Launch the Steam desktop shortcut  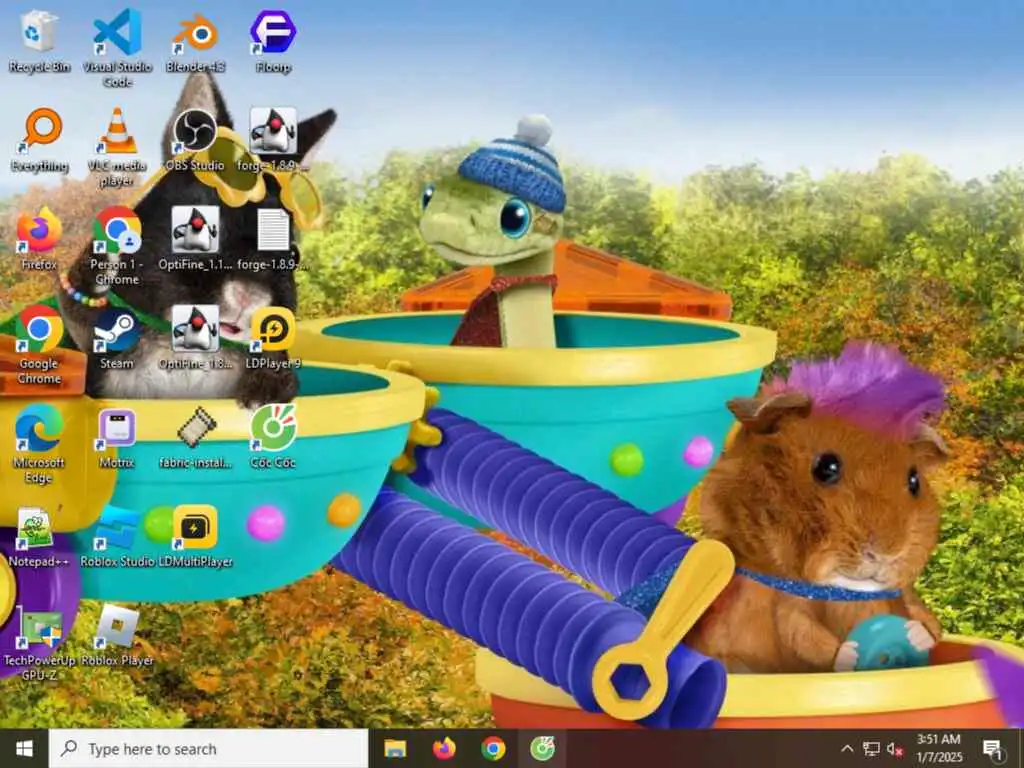point(118,338)
